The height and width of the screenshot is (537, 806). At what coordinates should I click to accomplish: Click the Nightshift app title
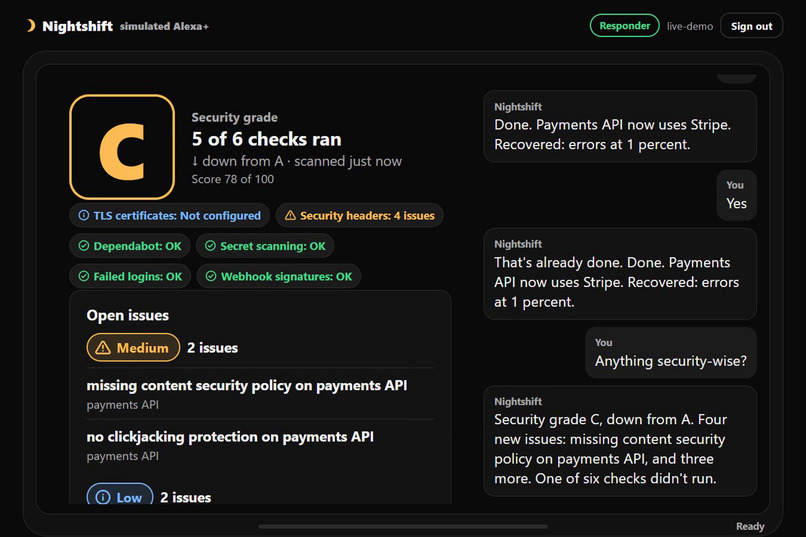(77, 26)
